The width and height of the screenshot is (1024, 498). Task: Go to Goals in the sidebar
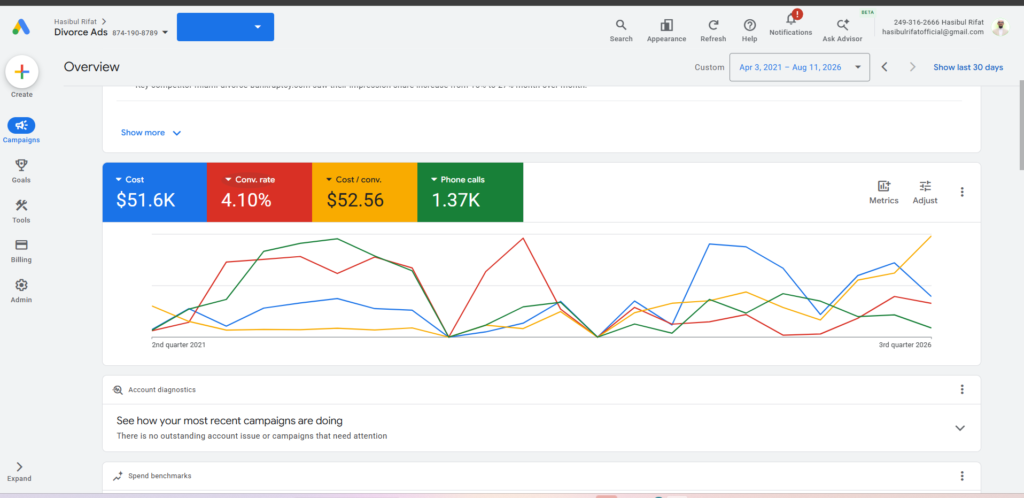pos(21,171)
